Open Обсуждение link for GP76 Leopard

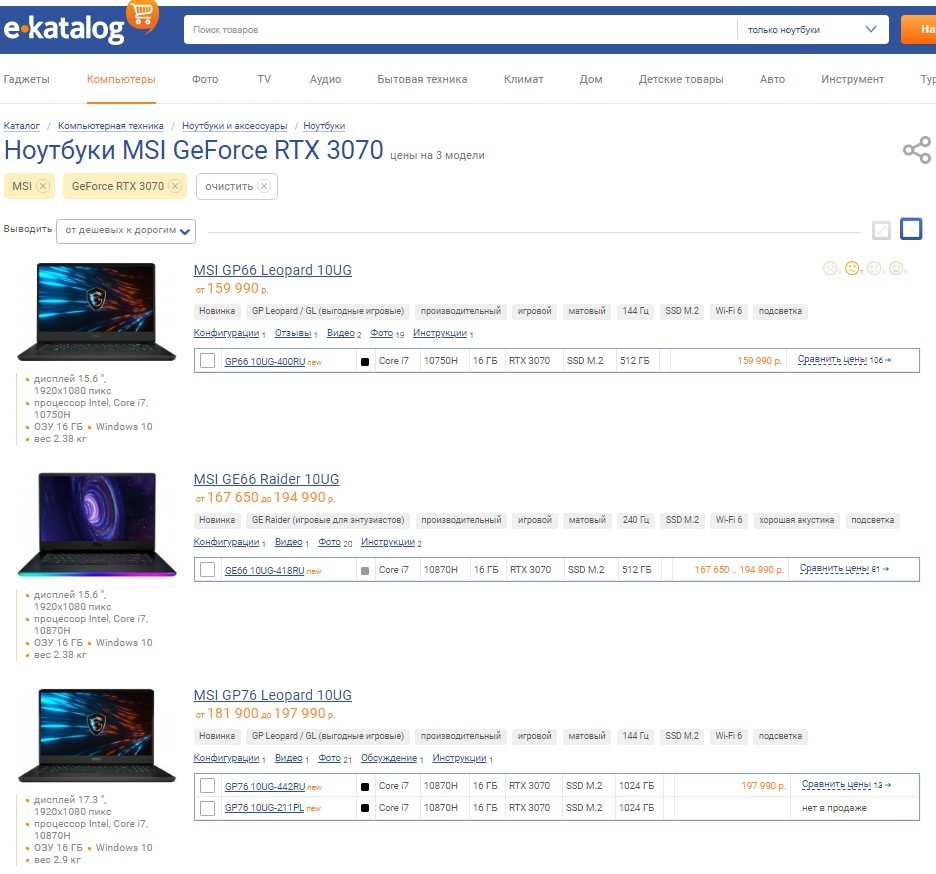[x=389, y=758]
